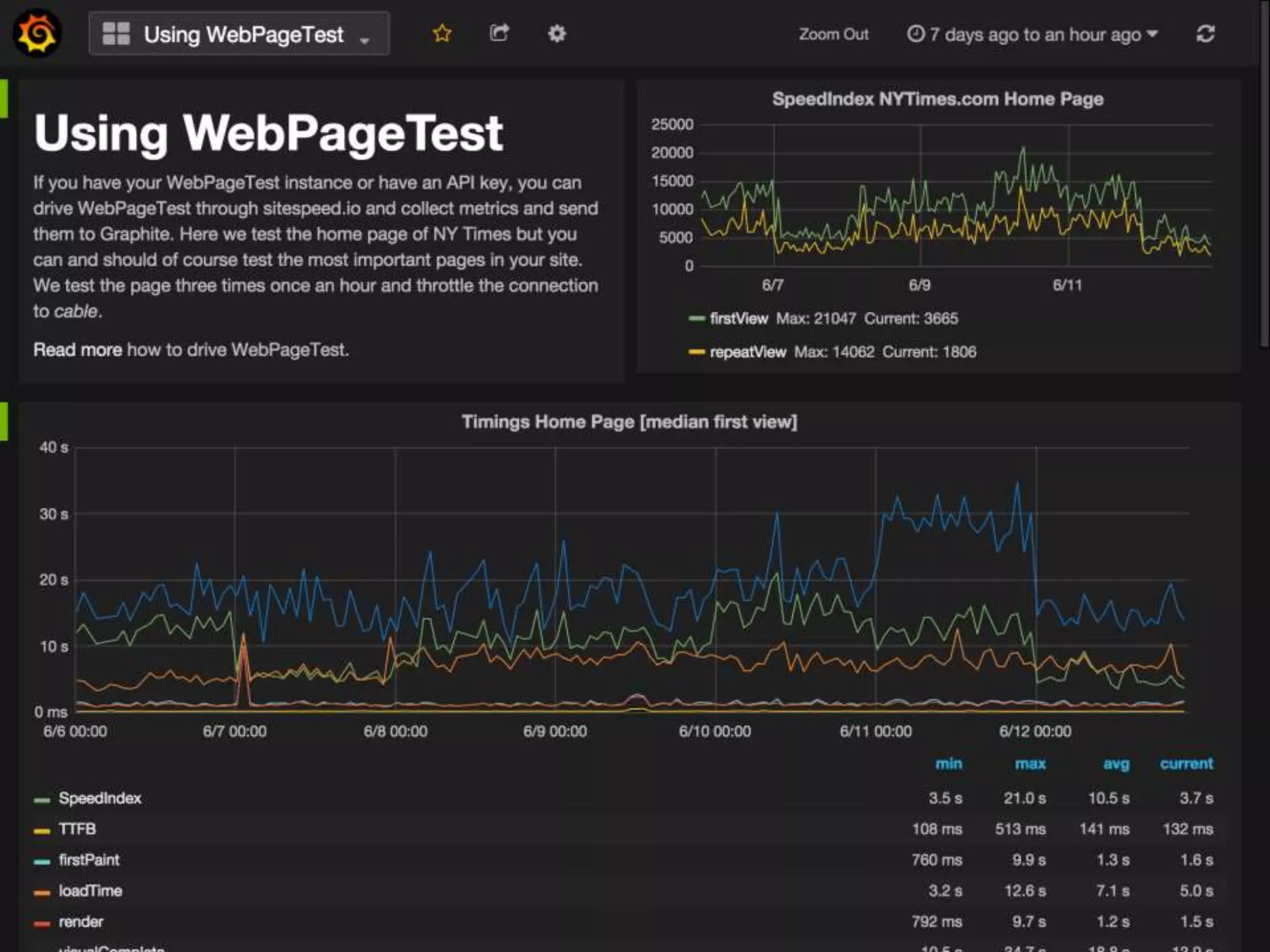The image size is (1270, 952).
Task: Click the Grafana logo icon
Action: tap(37, 34)
